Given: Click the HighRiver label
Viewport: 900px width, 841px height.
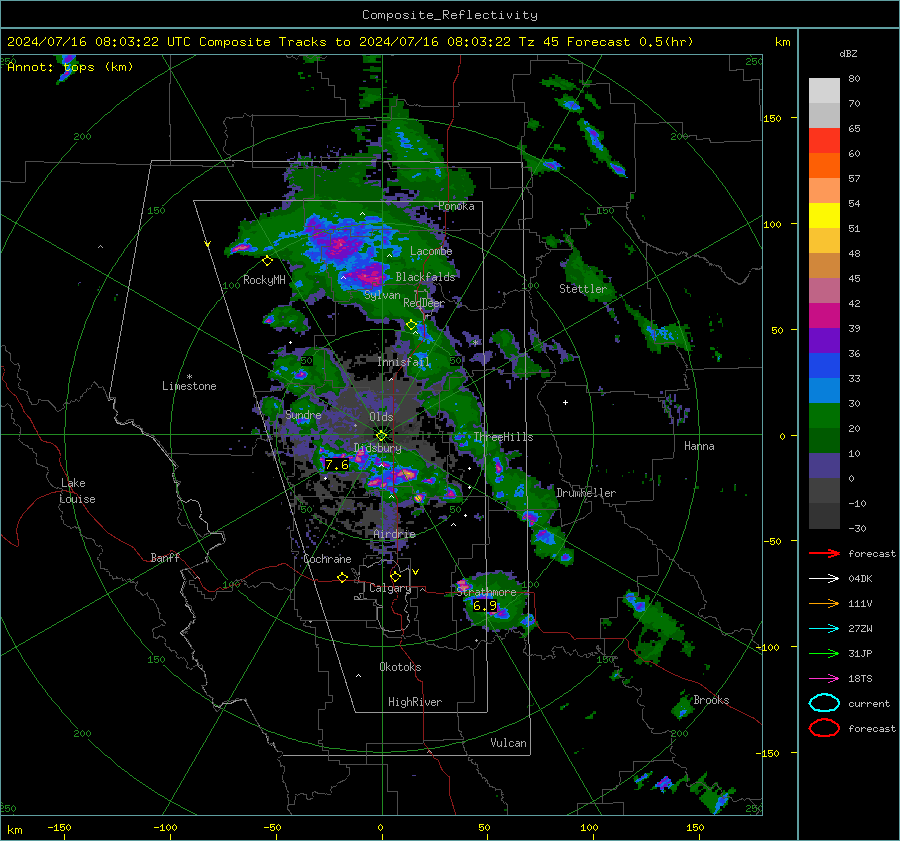Looking at the screenshot, I should (x=415, y=702).
